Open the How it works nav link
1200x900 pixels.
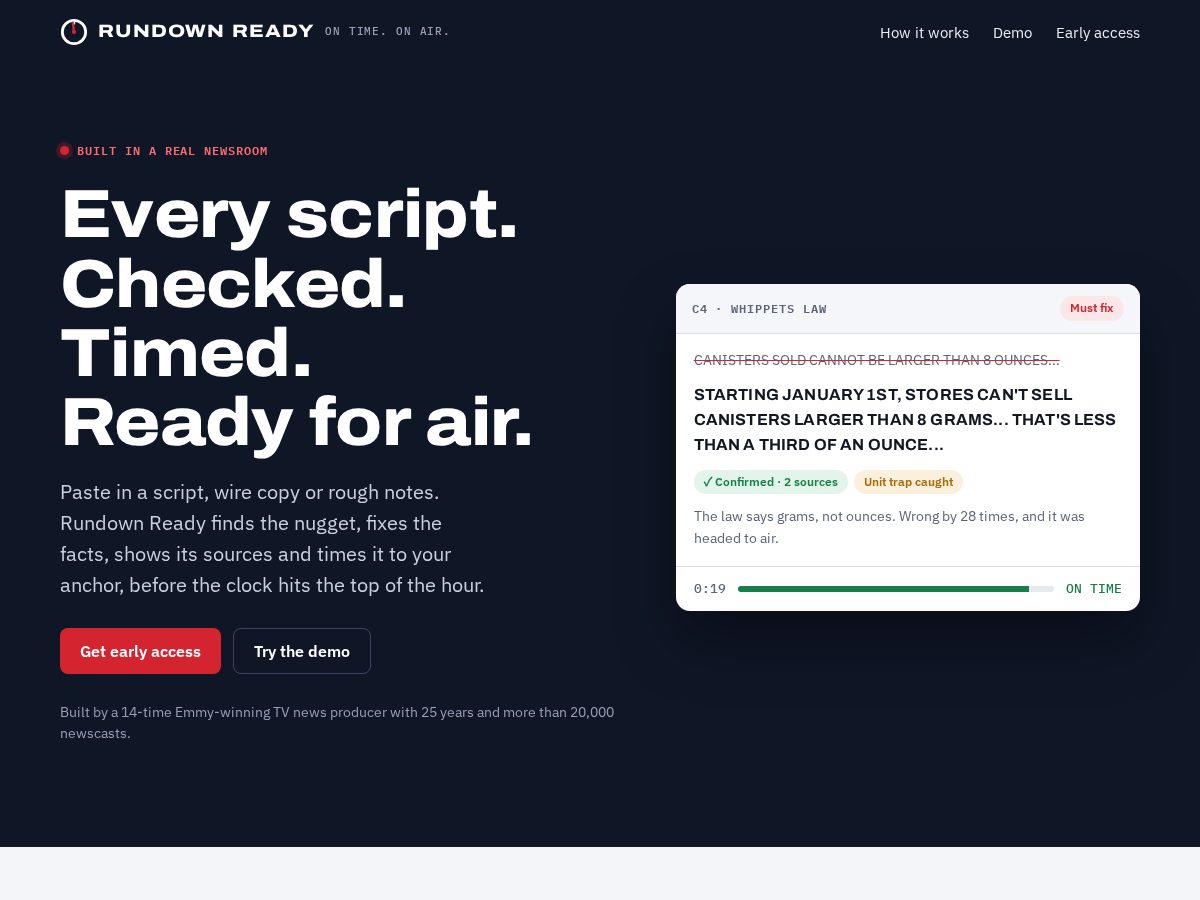(x=924, y=33)
